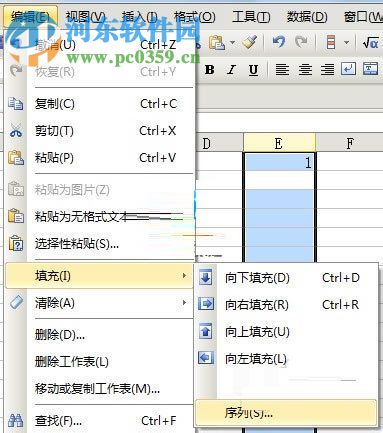Open the 视图(V) menu
This screenshot has height=433, width=383.
[85, 16]
